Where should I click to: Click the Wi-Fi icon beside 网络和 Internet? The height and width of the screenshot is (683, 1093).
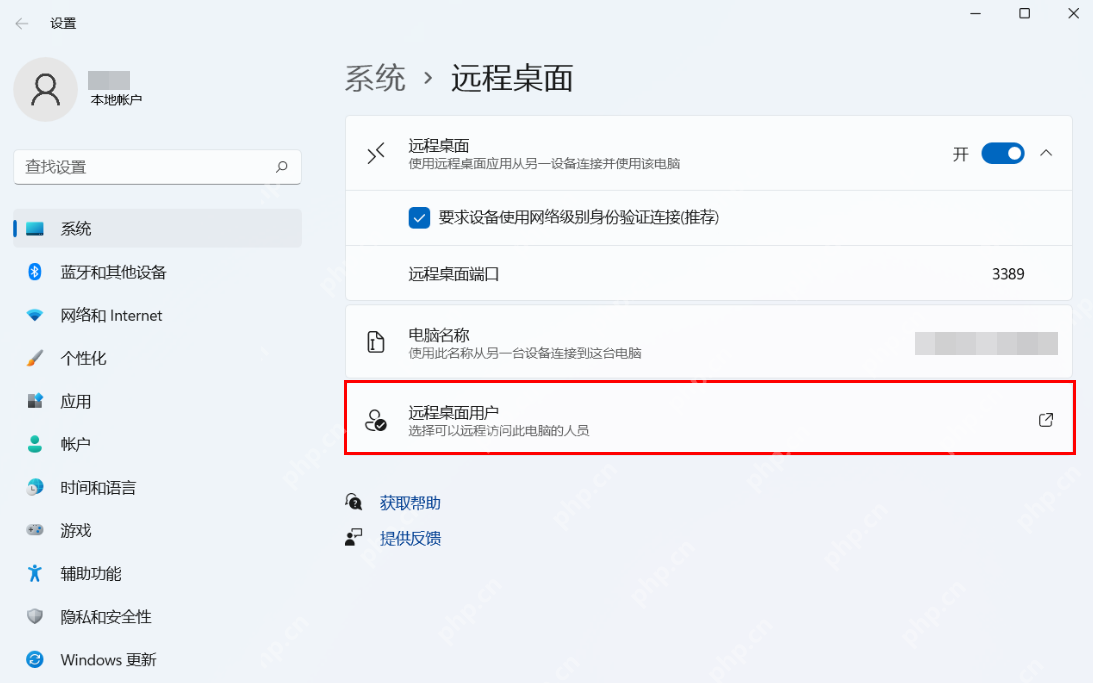(35, 315)
